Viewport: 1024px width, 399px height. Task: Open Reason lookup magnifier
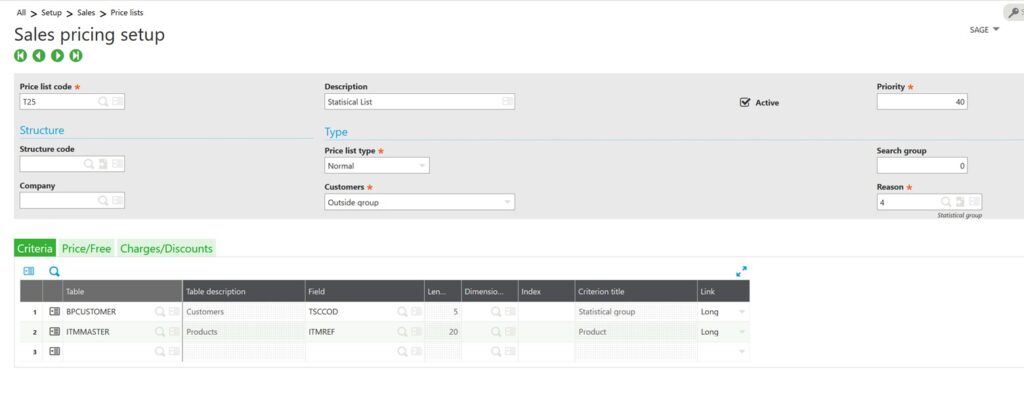tap(946, 202)
